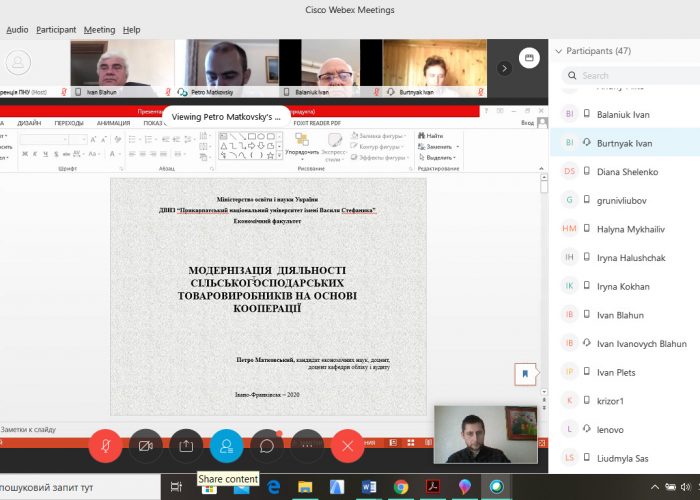This screenshot has width=700, height=500.
Task: Click the blue bookmark icon on the slide edge
Action: pos(523,374)
